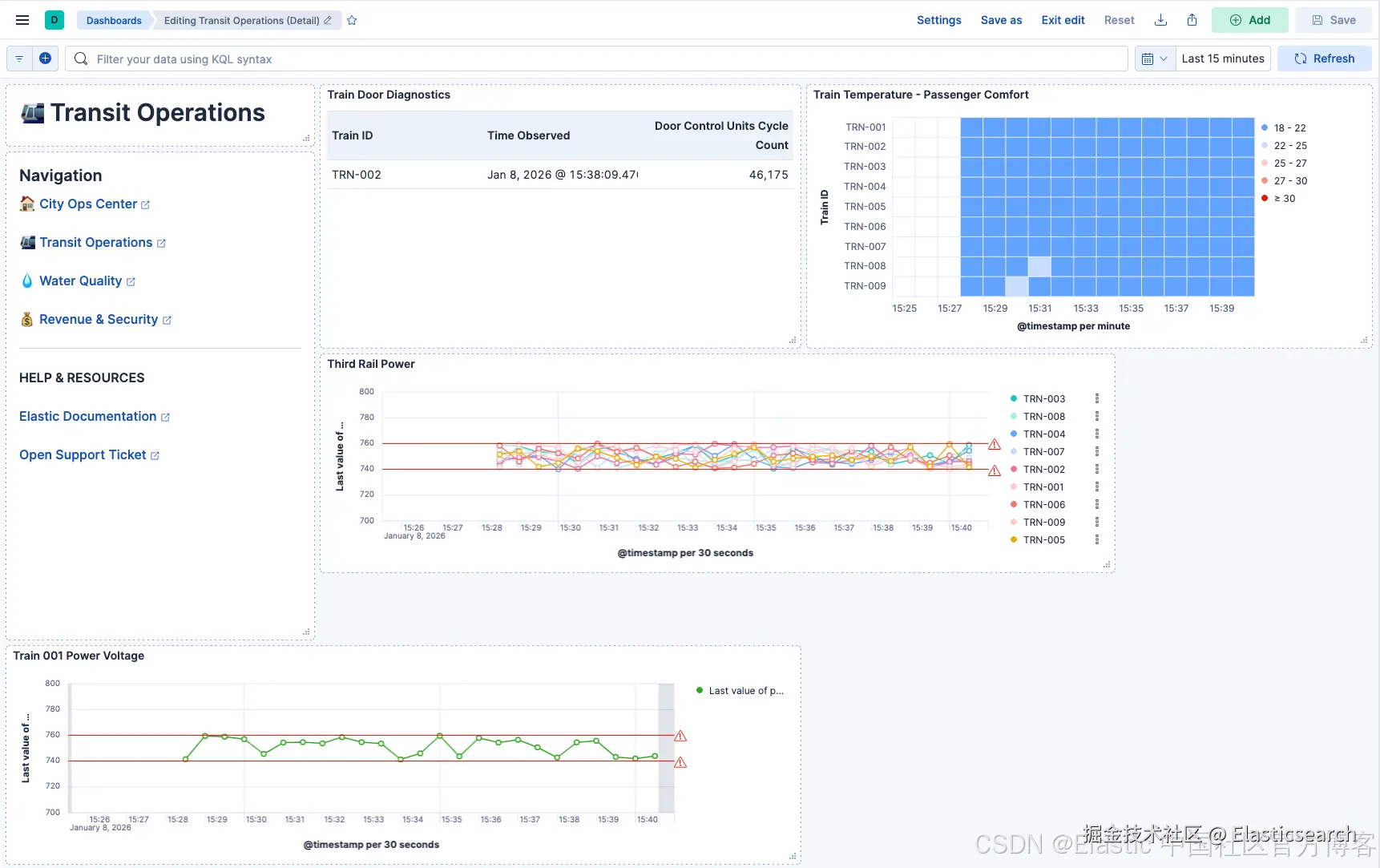Favorite the dashboard using star icon
The image size is (1380, 868).
tap(352, 21)
